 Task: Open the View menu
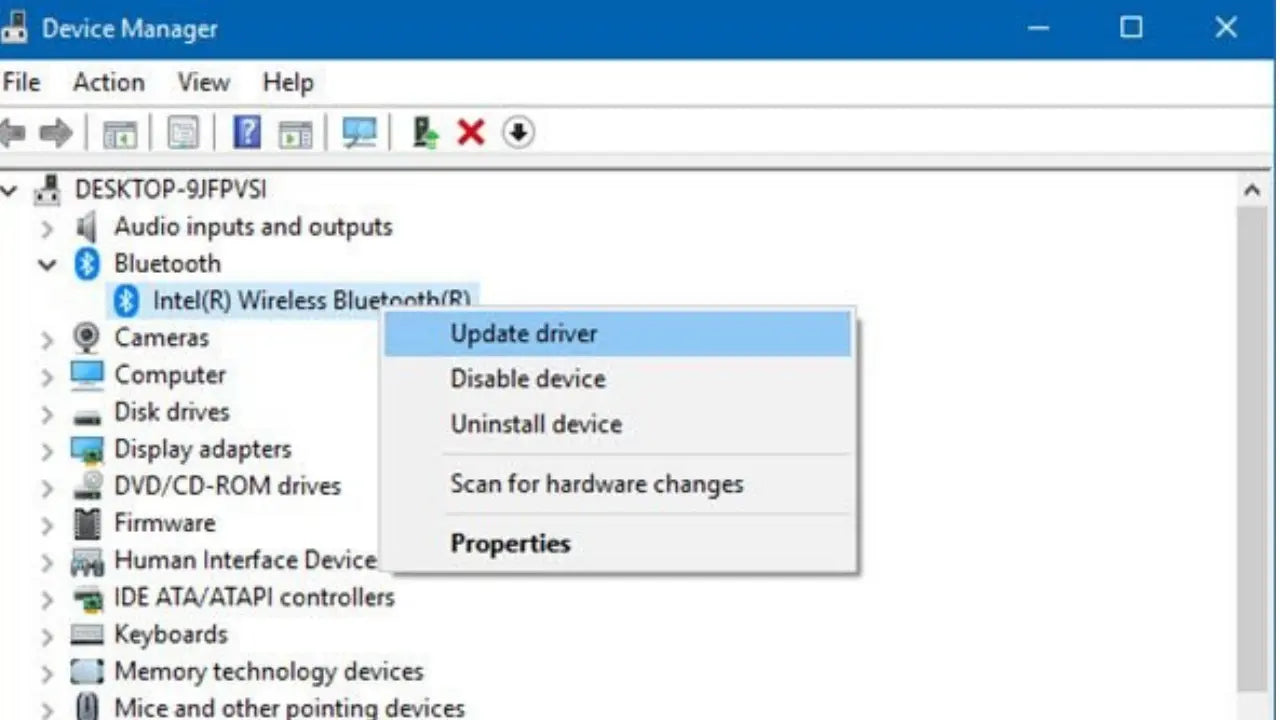(x=203, y=82)
